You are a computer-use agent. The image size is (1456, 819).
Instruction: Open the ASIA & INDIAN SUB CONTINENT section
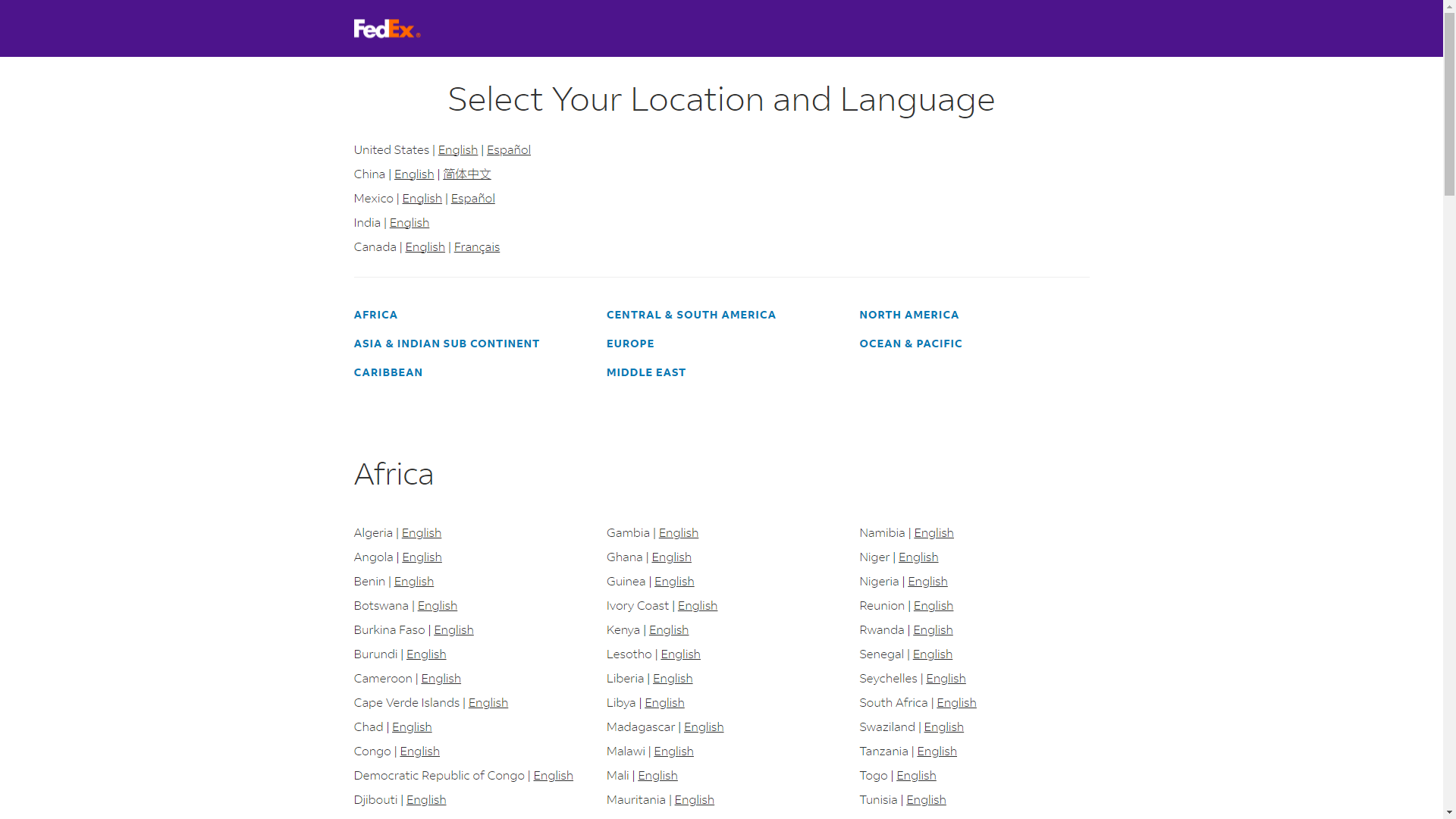click(x=447, y=343)
